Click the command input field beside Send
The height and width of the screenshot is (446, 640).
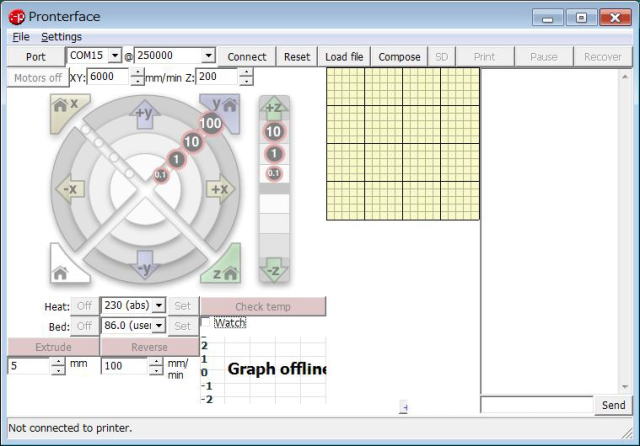pyautogui.click(x=537, y=405)
